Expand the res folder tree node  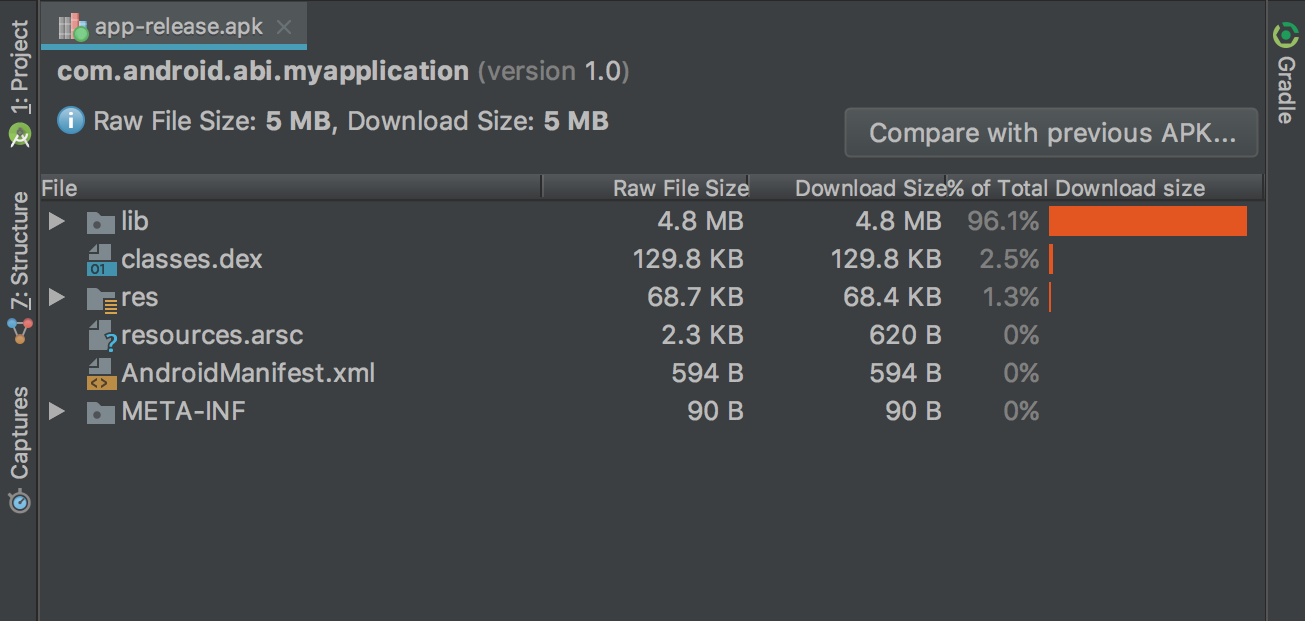tap(57, 297)
